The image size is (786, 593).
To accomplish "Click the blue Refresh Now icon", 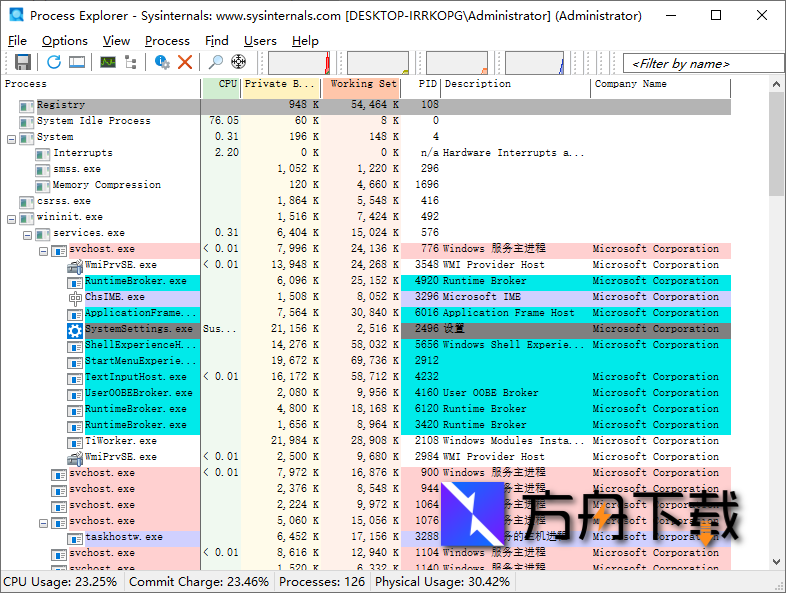I will click(x=53, y=62).
